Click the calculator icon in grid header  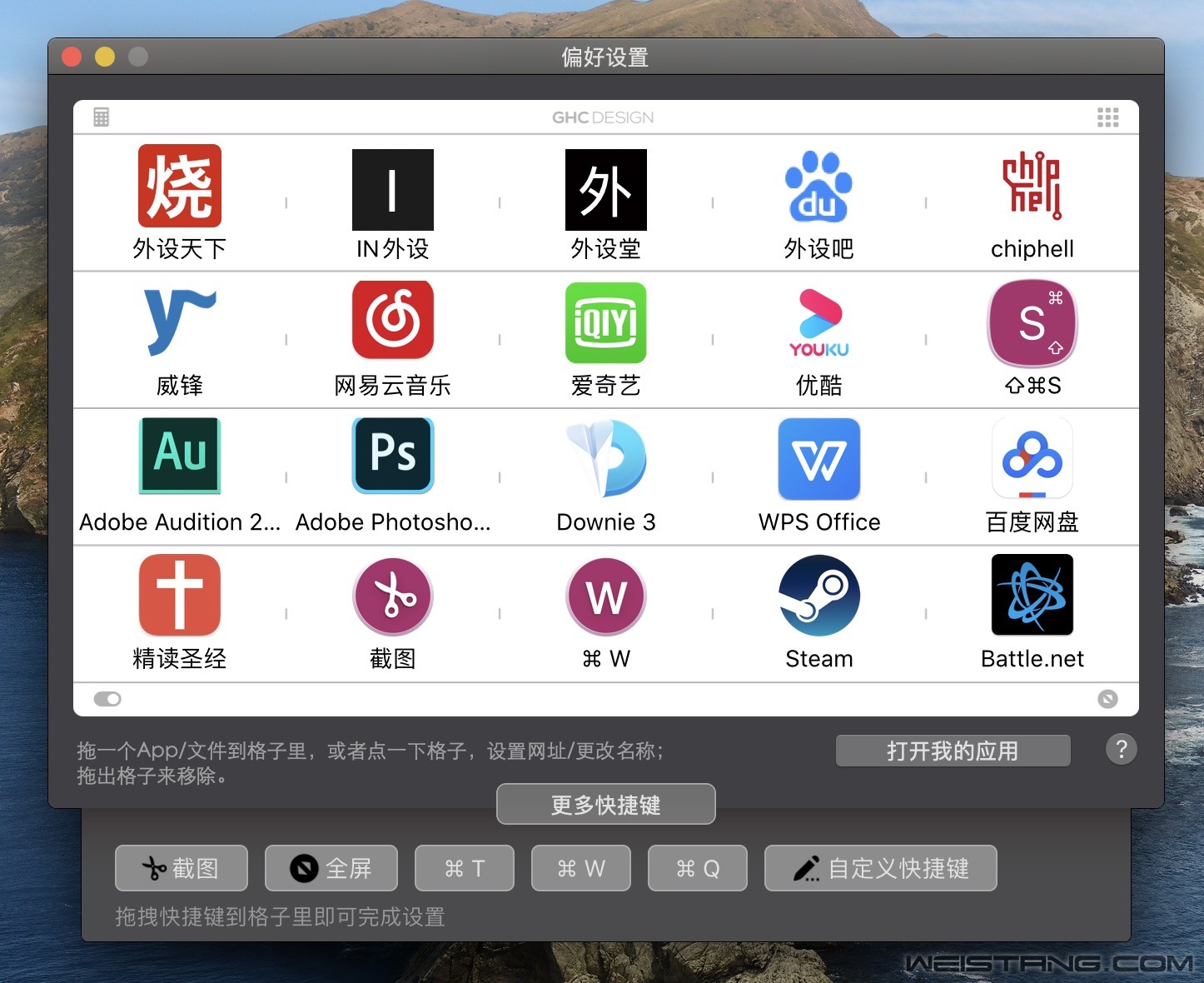pyautogui.click(x=102, y=117)
